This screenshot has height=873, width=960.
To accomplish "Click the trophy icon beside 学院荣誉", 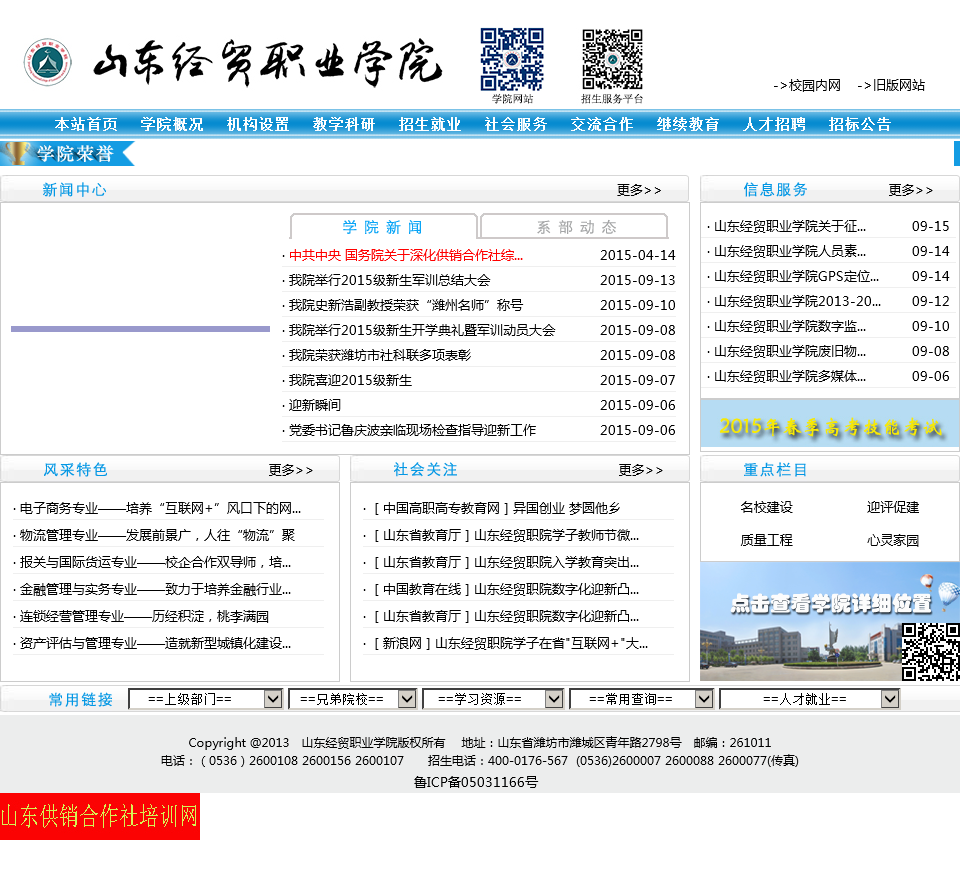I will 17,153.
